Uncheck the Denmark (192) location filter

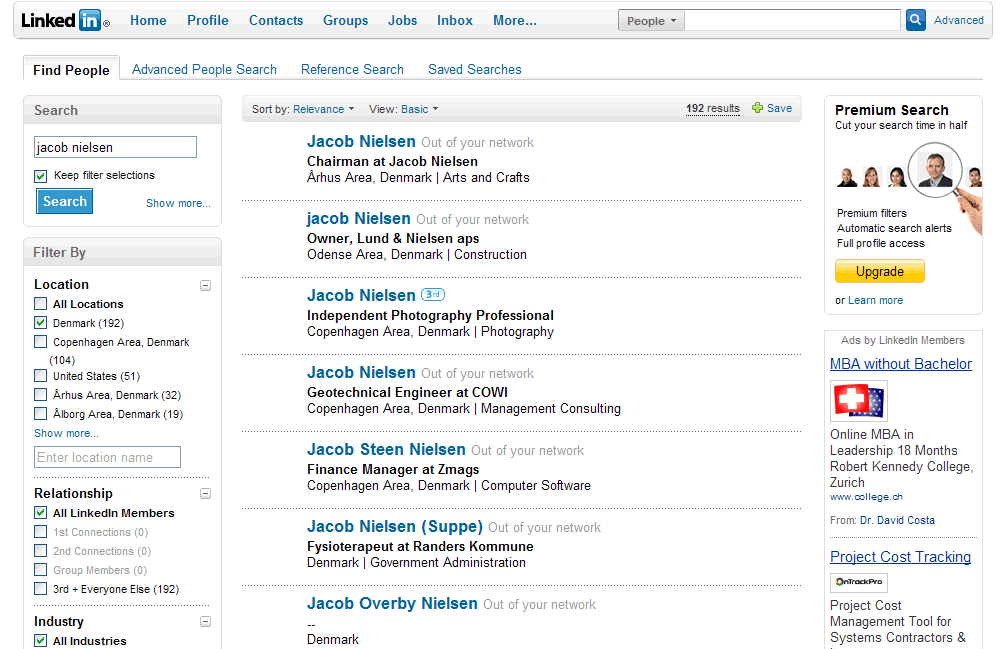(x=41, y=323)
